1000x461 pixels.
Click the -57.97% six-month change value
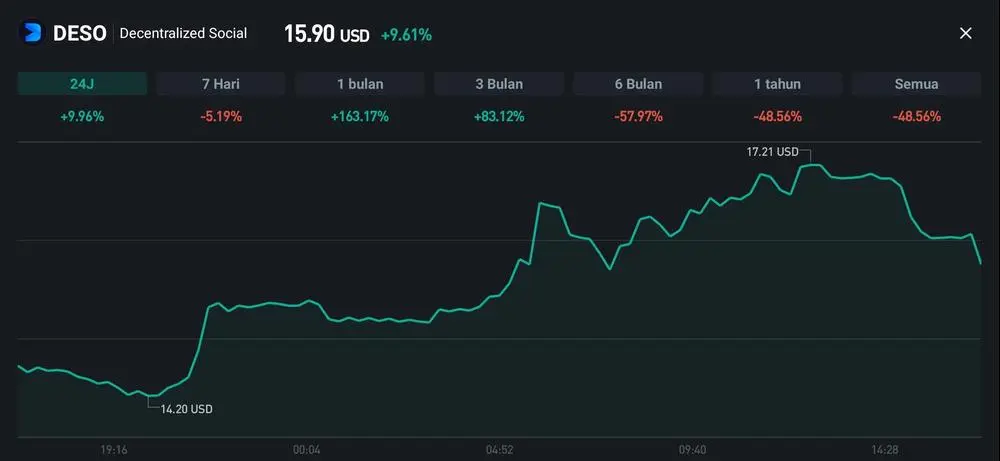point(638,116)
